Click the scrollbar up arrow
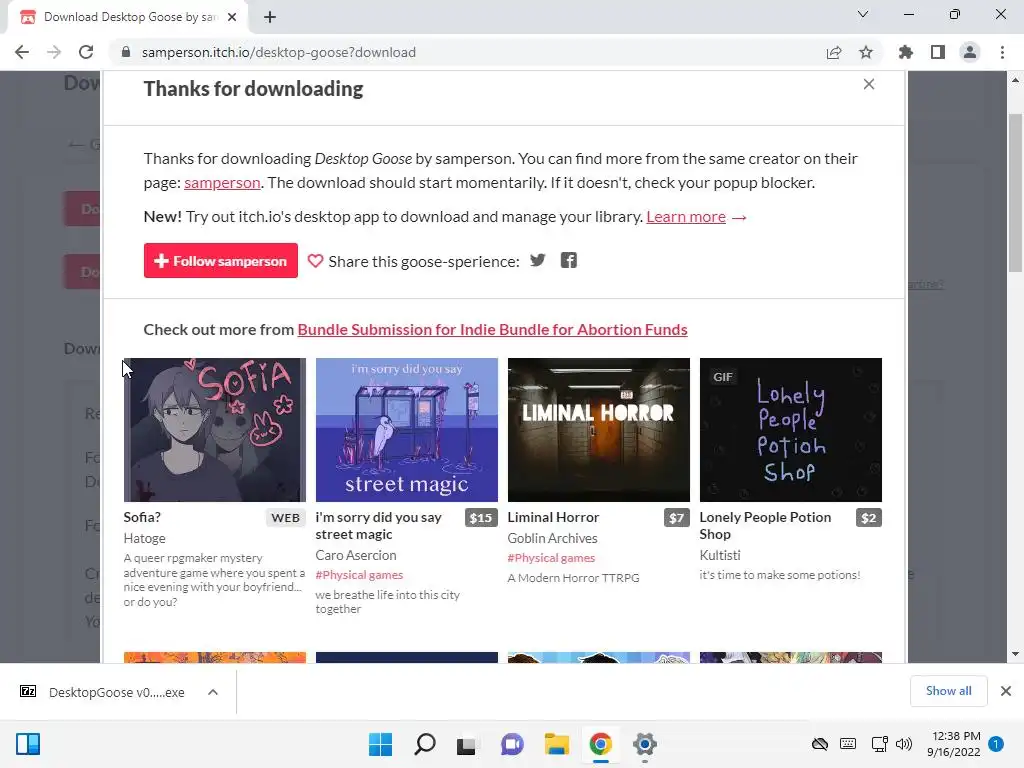Image resolution: width=1024 pixels, height=768 pixels. [x=1015, y=80]
